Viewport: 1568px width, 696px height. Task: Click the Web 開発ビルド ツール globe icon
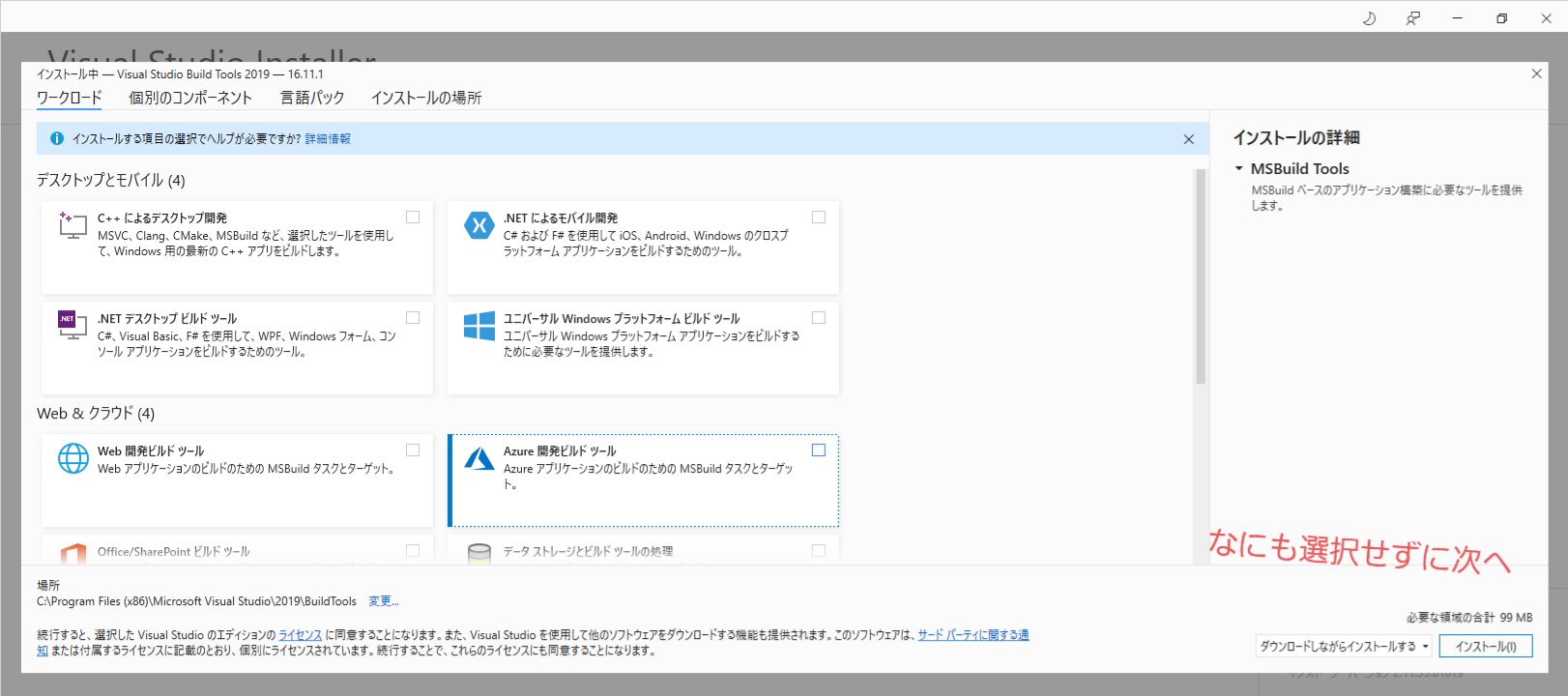click(x=73, y=458)
